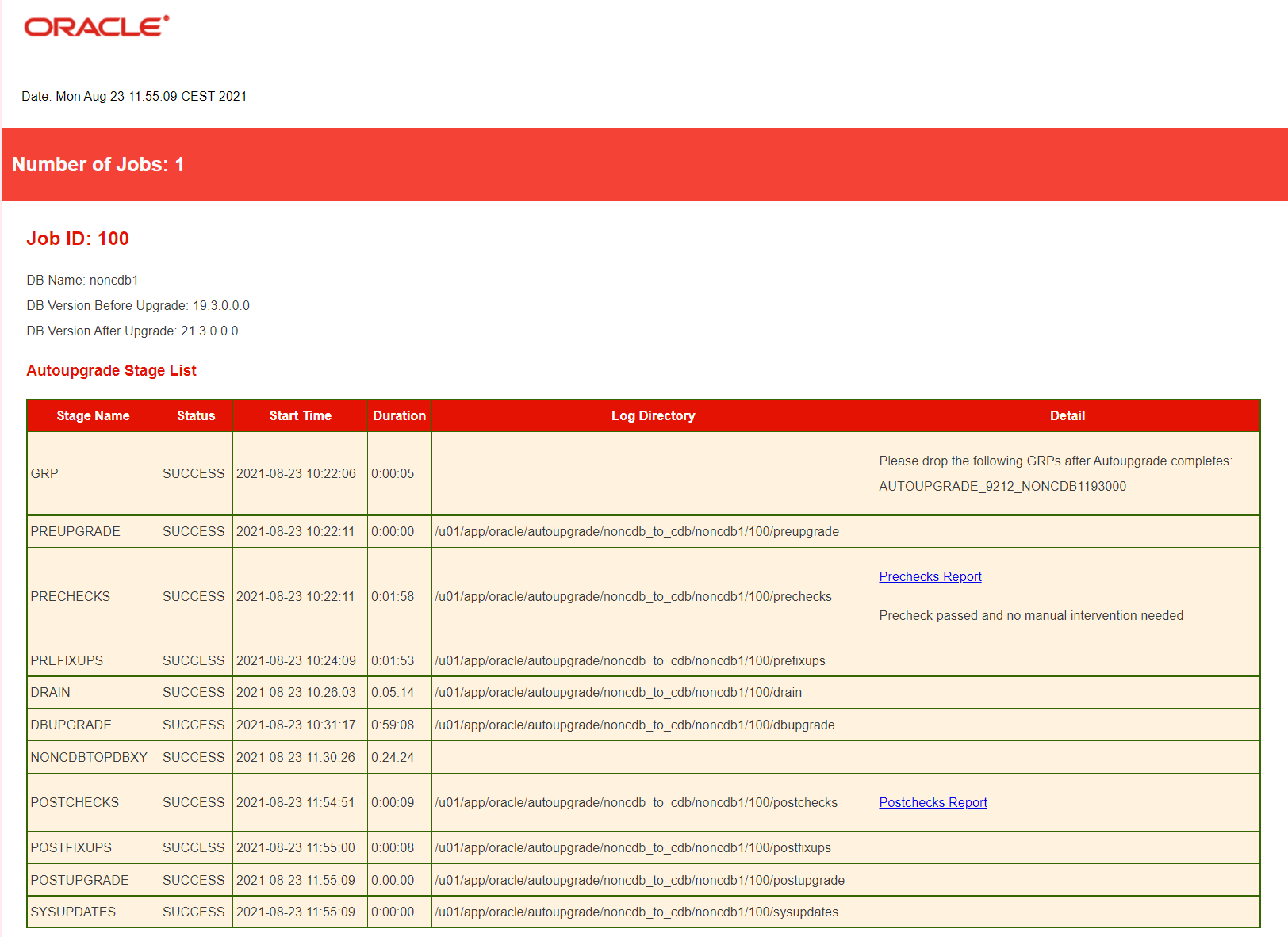
Task: Click the postfixups log directory path
Action: 633,847
